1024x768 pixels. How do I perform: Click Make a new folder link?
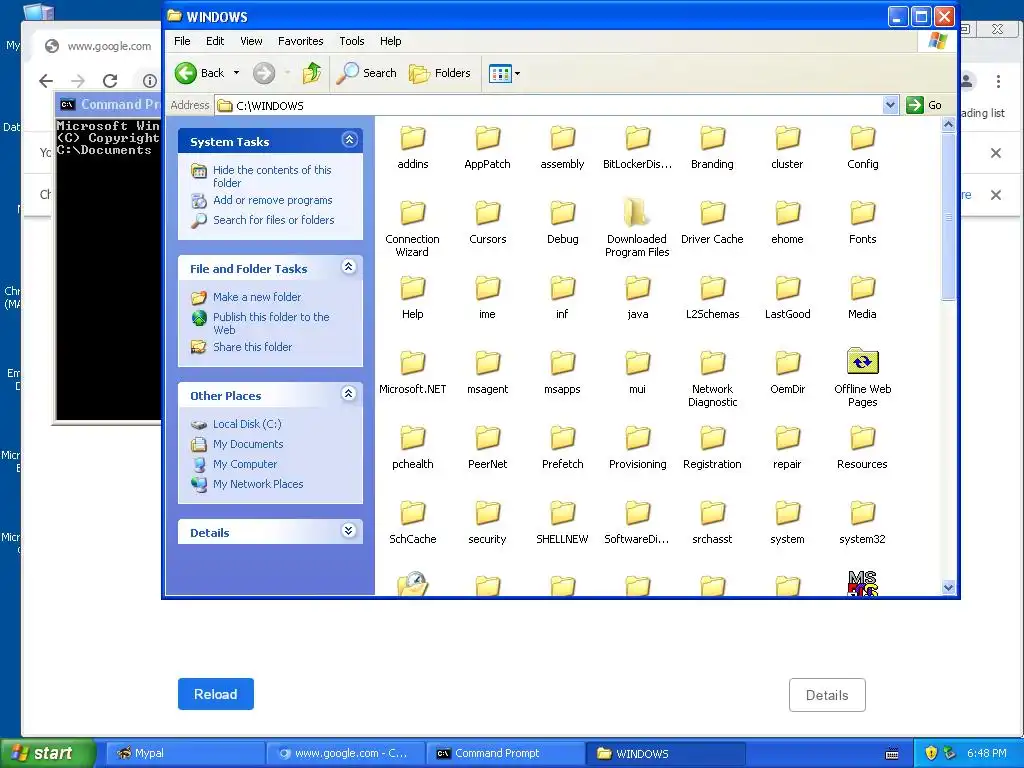[257, 297]
